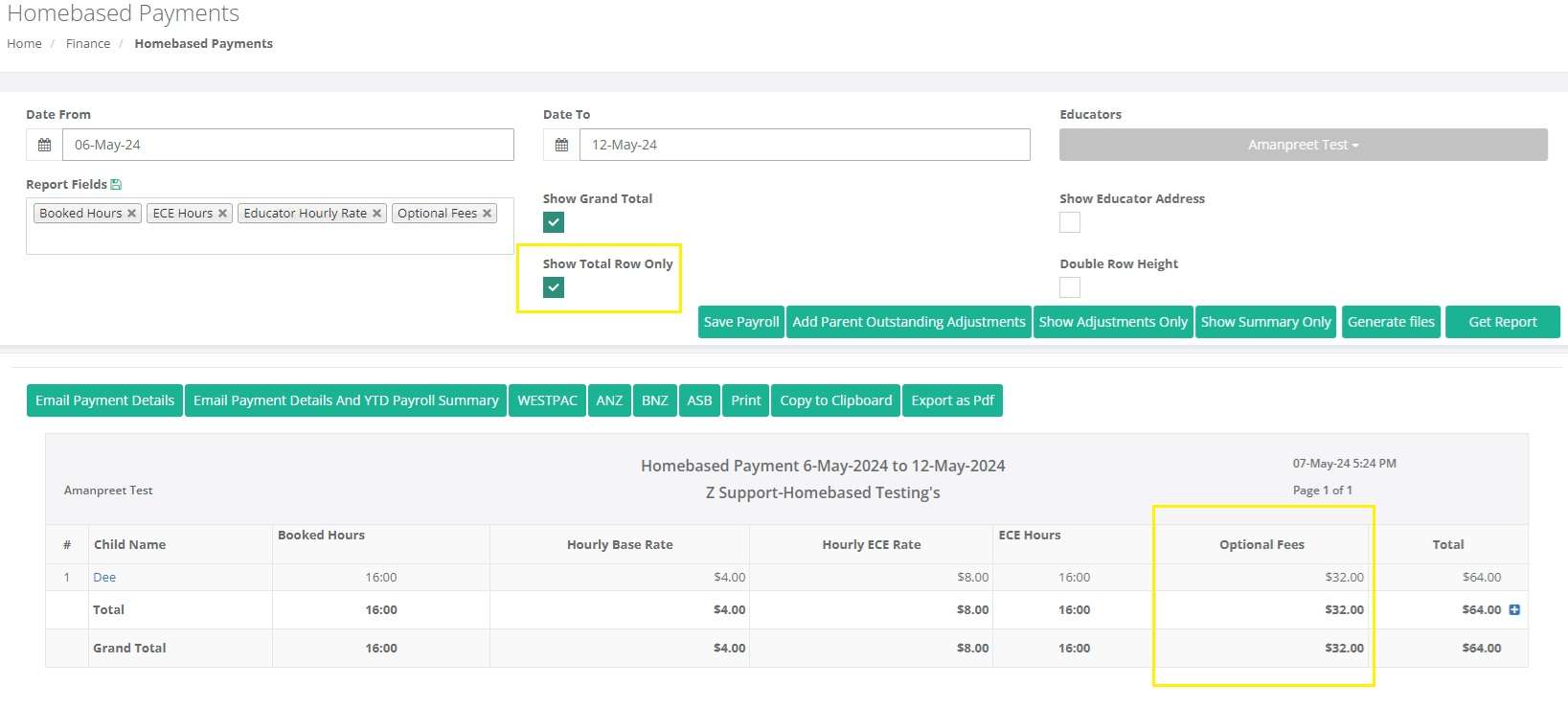Remove the ECE Hours field tag
The image size is (1568, 708).
(222, 214)
